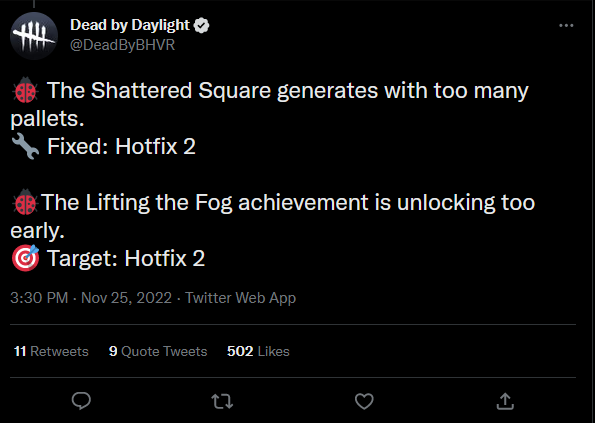Click the Shattered Square tweet text
This screenshot has width=595, height=423.
(x=269, y=105)
